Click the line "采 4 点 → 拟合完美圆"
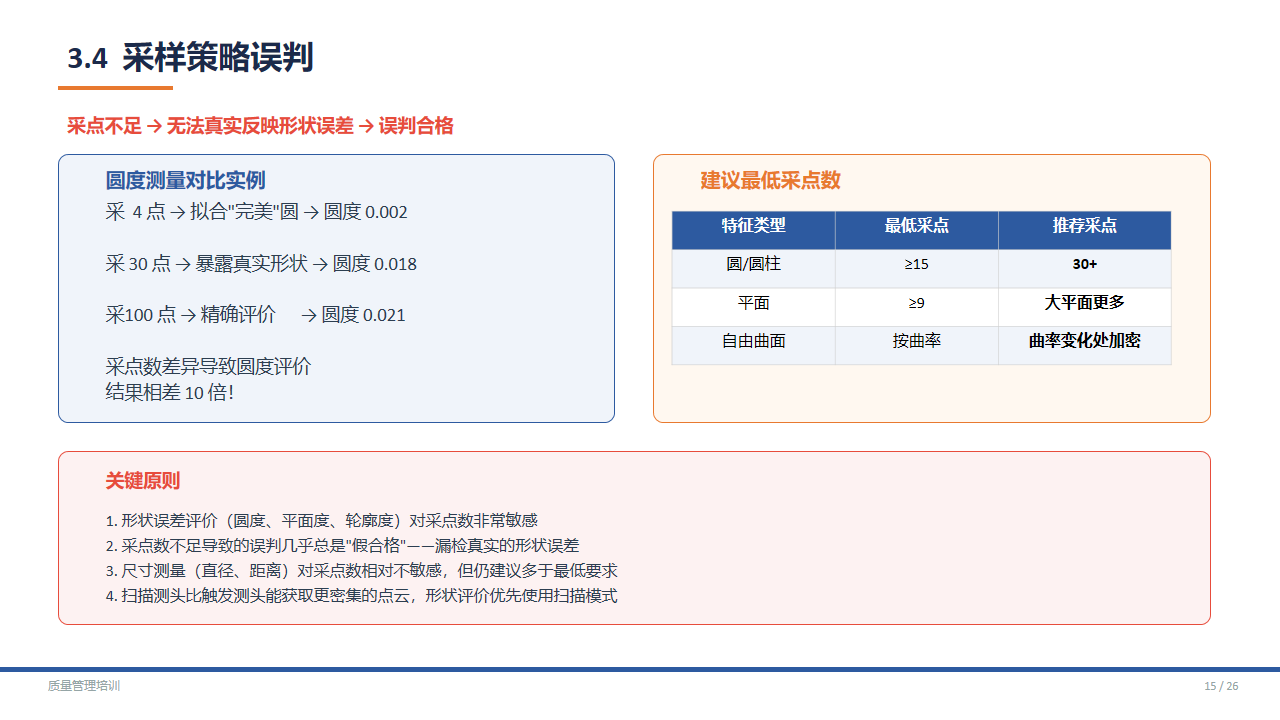The width and height of the screenshot is (1280, 720). [x=256, y=212]
